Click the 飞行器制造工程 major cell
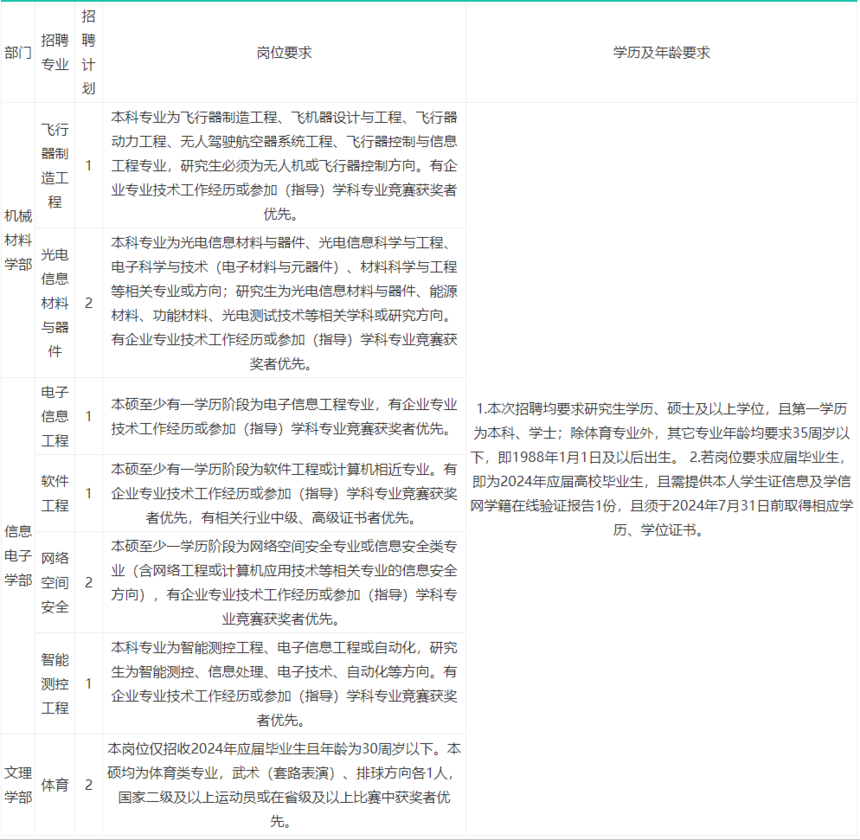Screen dimensions: 860x840 click(x=55, y=166)
